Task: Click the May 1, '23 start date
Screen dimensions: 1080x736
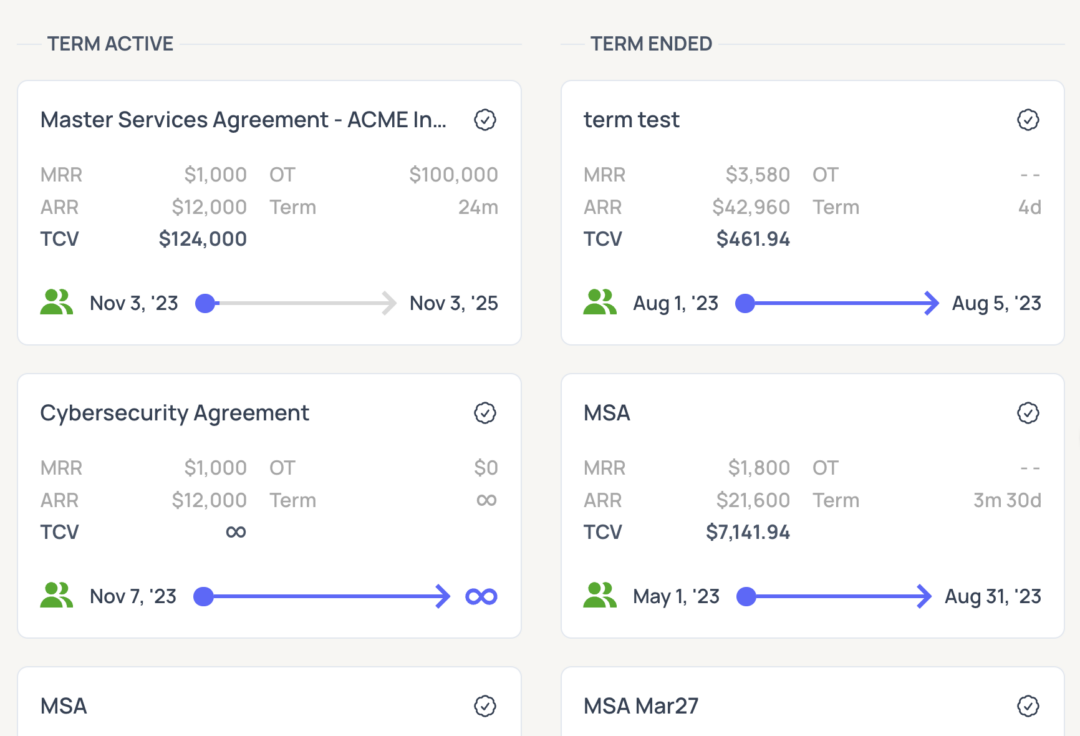Action: pos(676,596)
